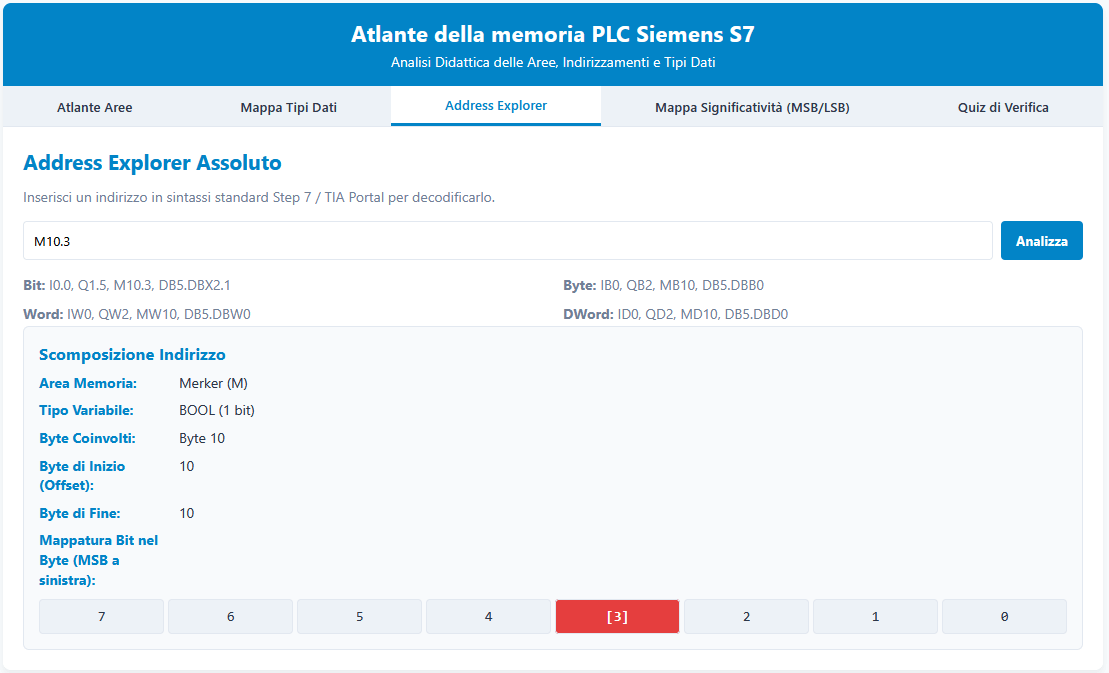Screen dimensions: 1109x673
Task: Click the Bit examples line starting with I0.0
Action: point(127,286)
